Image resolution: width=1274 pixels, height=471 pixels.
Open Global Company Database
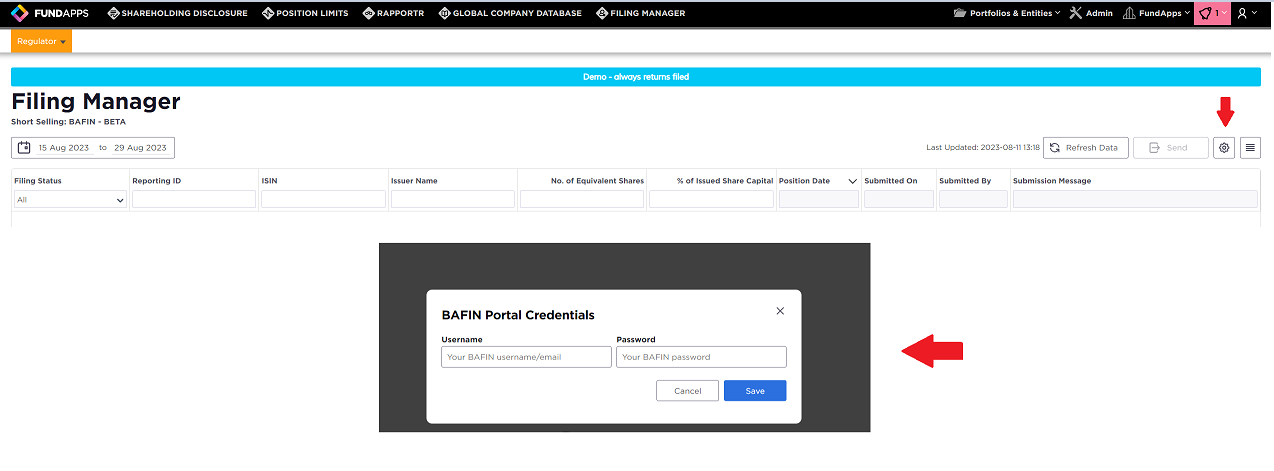coord(510,13)
